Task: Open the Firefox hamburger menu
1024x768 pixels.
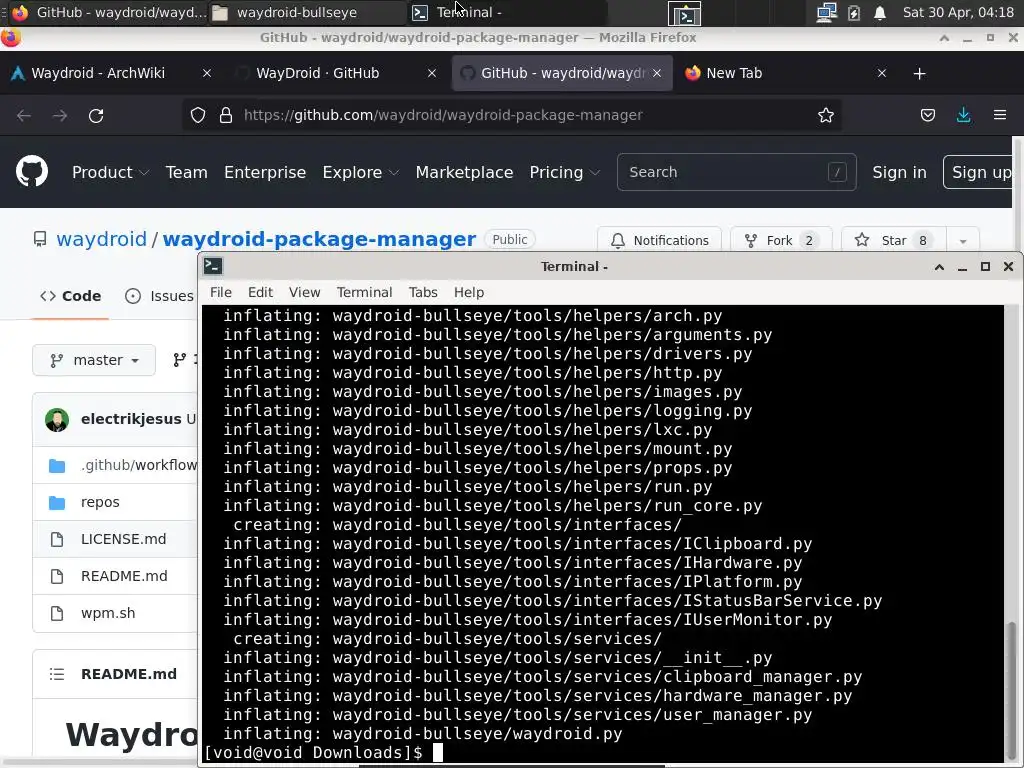Action: pos(1000,116)
